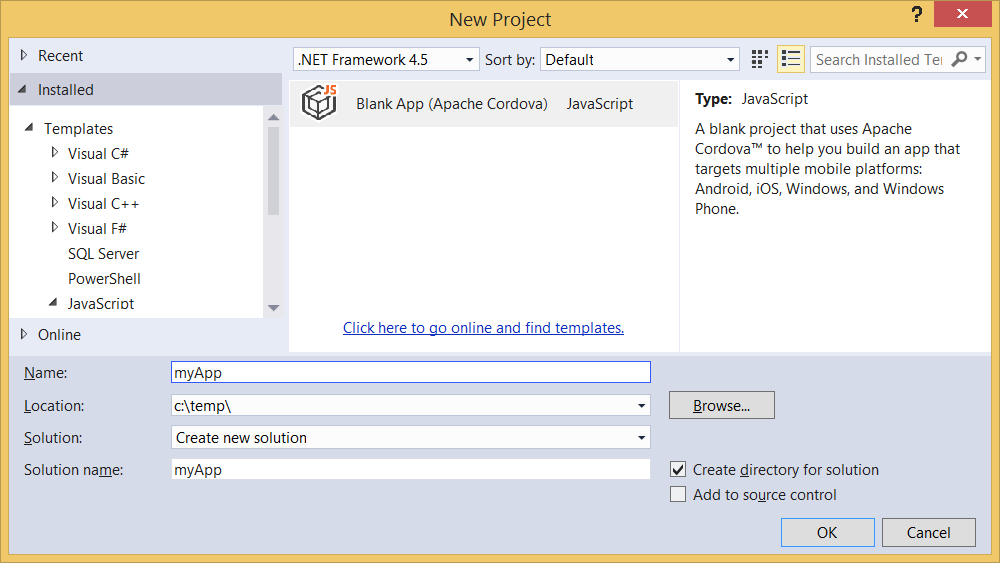Collapse the Templates tree node
1000x563 pixels.
pos(29,128)
